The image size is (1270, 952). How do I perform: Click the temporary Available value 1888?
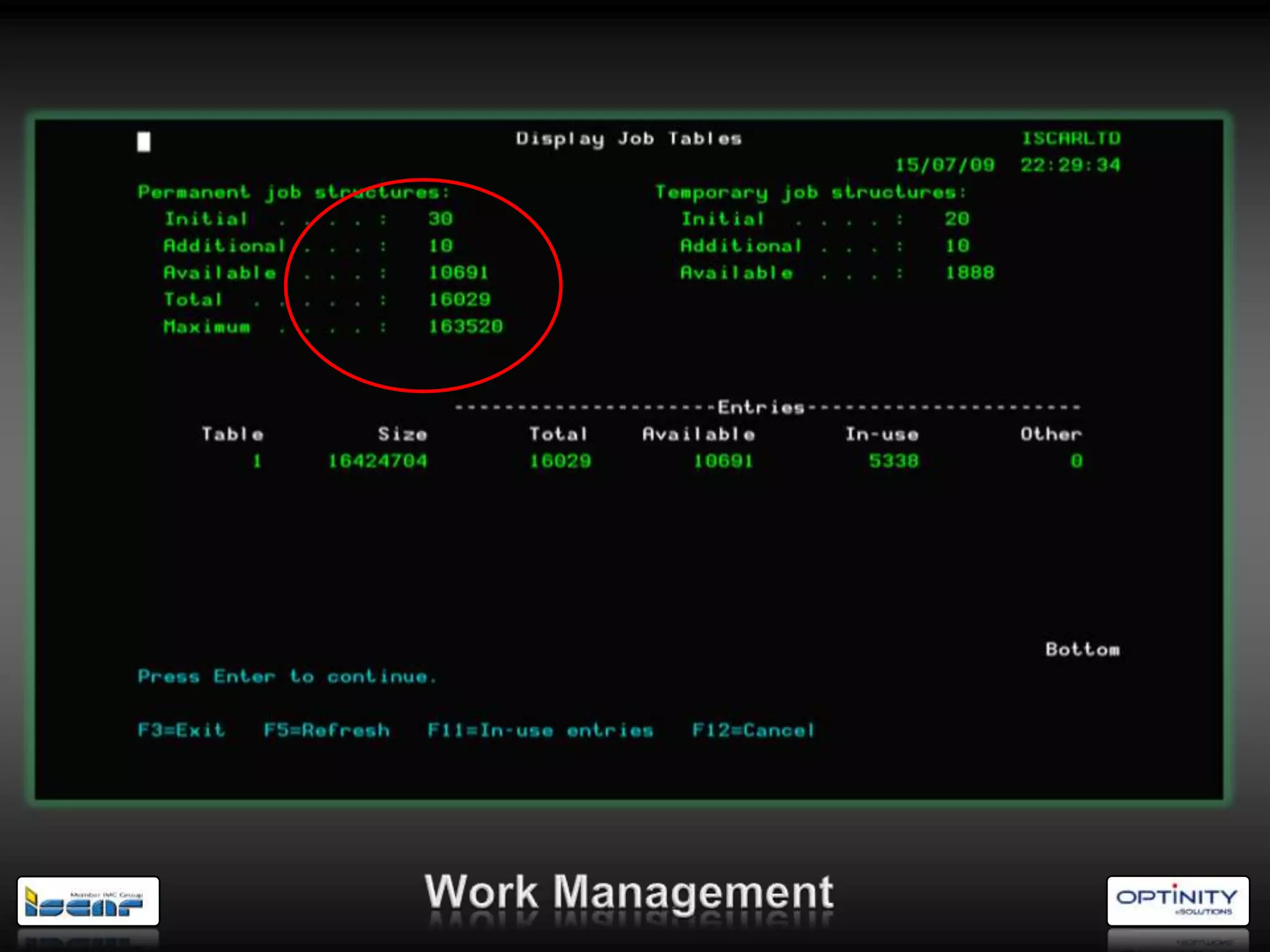point(969,273)
